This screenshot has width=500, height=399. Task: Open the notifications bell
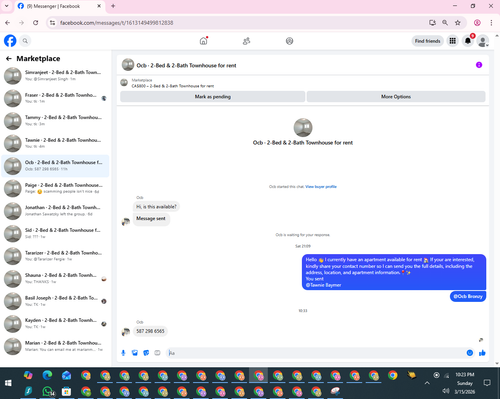pos(468,41)
